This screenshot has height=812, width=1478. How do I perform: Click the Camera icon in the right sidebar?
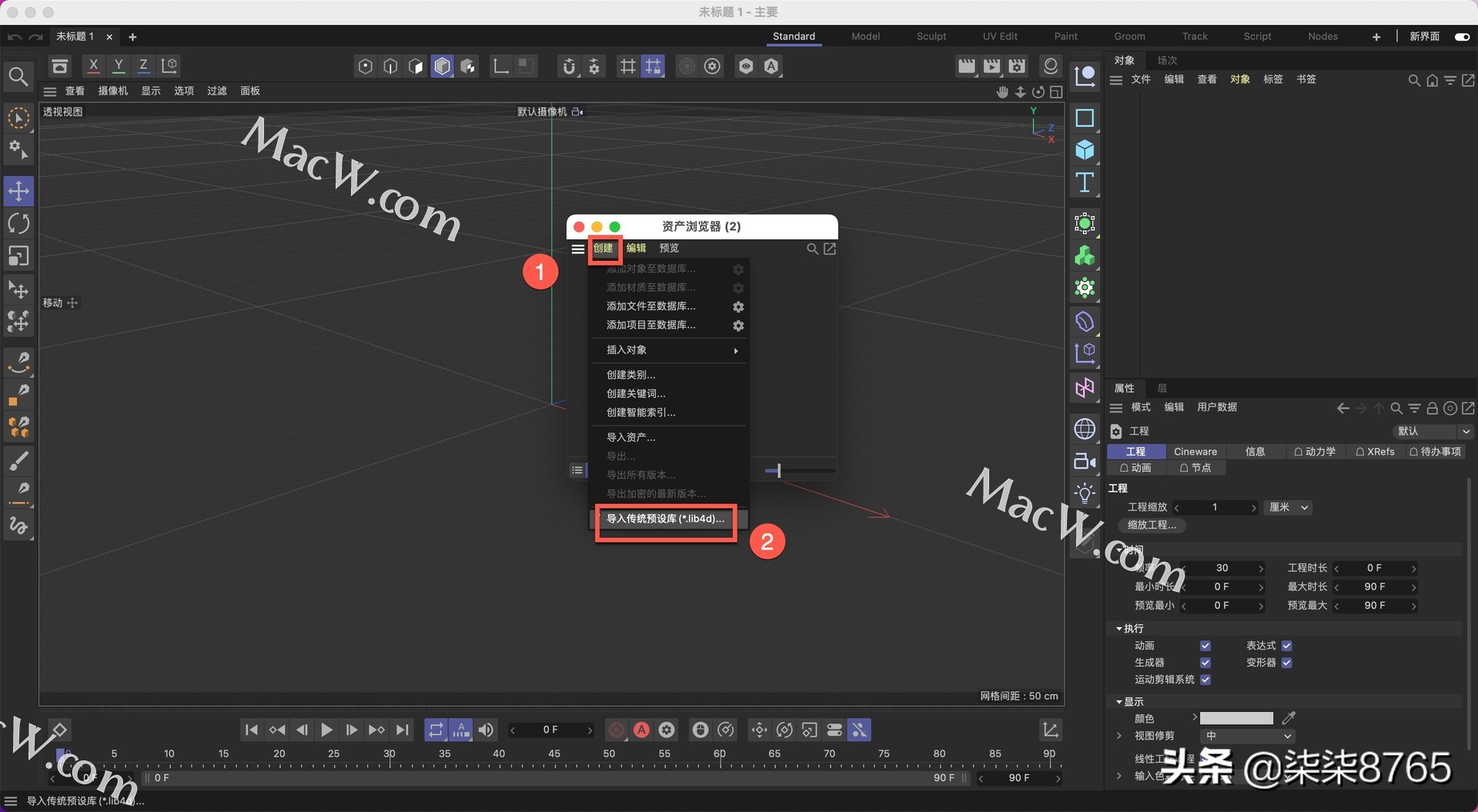point(1085,462)
